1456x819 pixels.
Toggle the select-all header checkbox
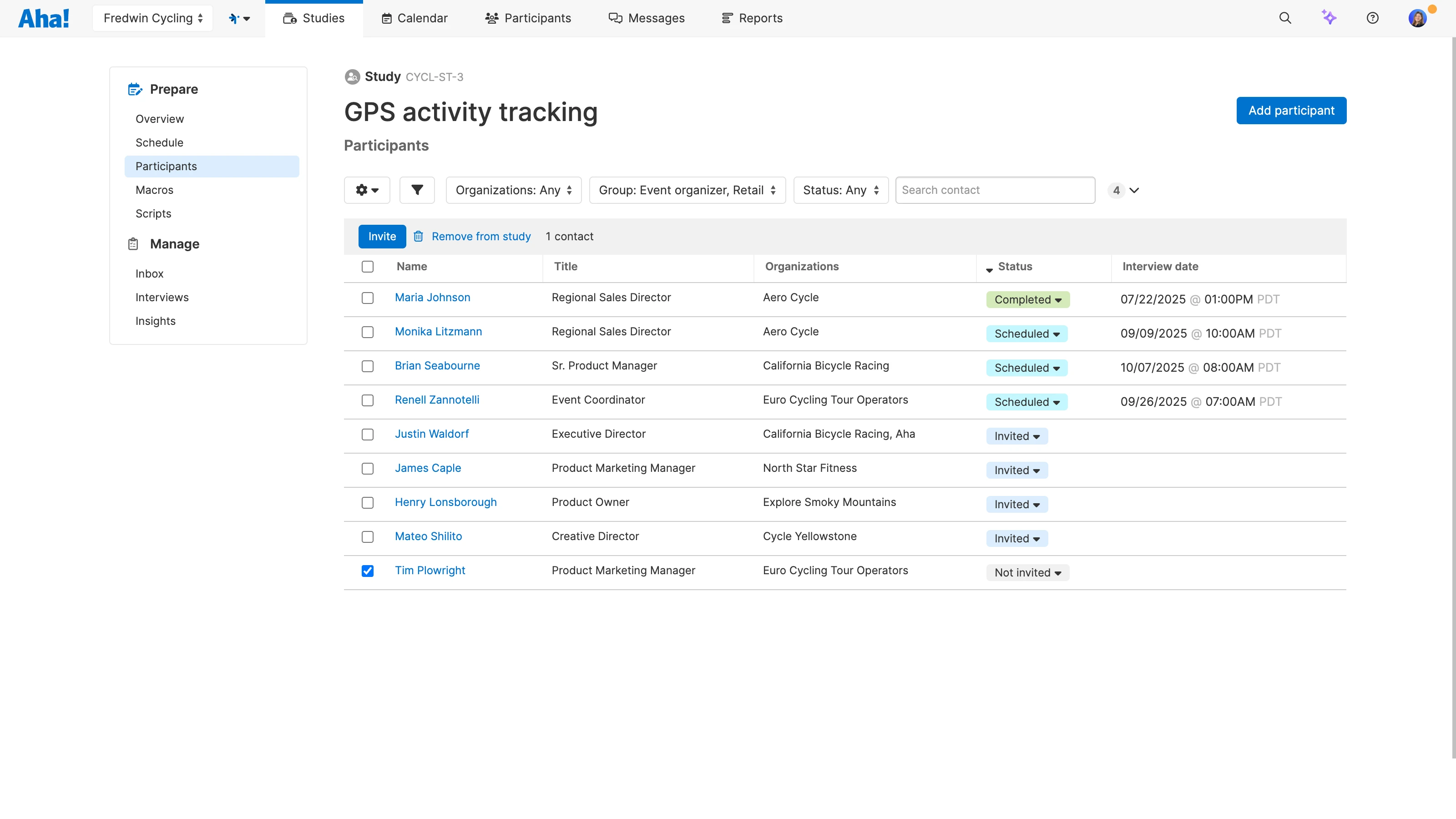click(x=367, y=266)
